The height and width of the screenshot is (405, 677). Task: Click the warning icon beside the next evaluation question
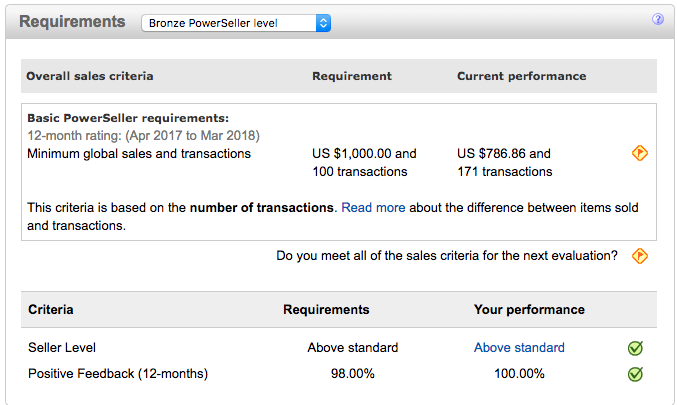pos(640,256)
